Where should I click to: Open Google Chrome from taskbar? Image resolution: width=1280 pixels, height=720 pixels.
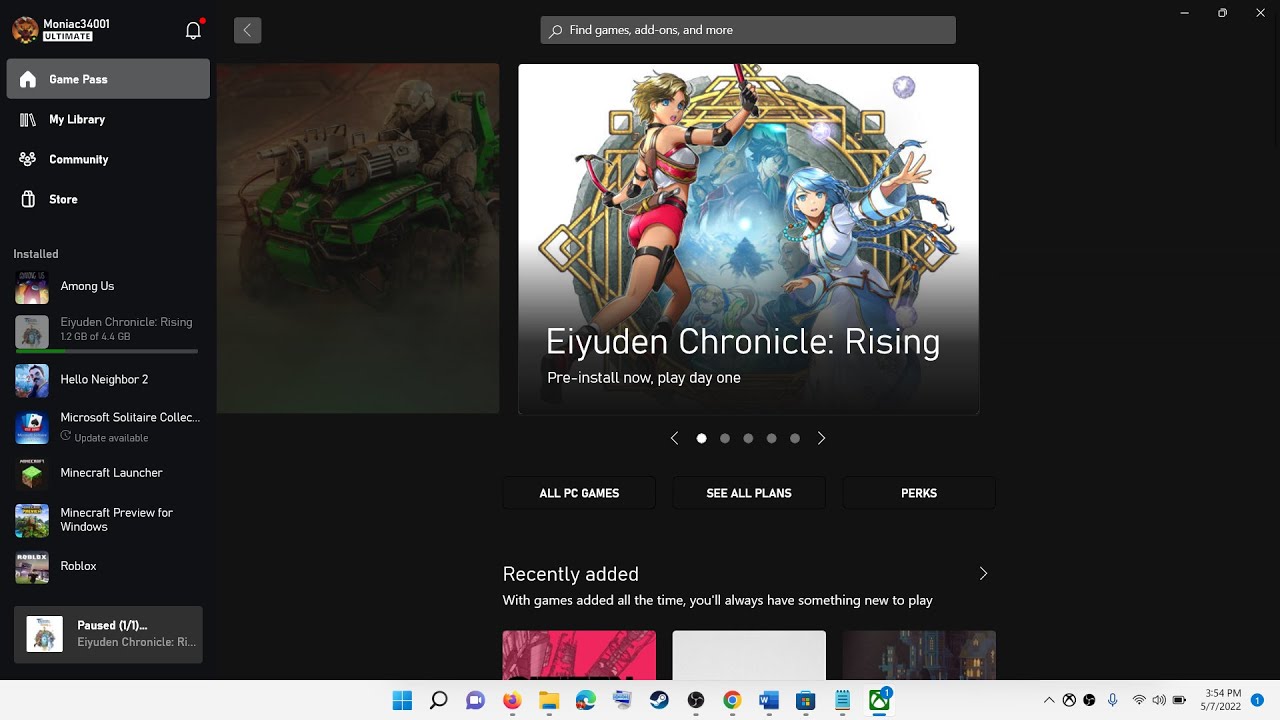tap(732, 700)
